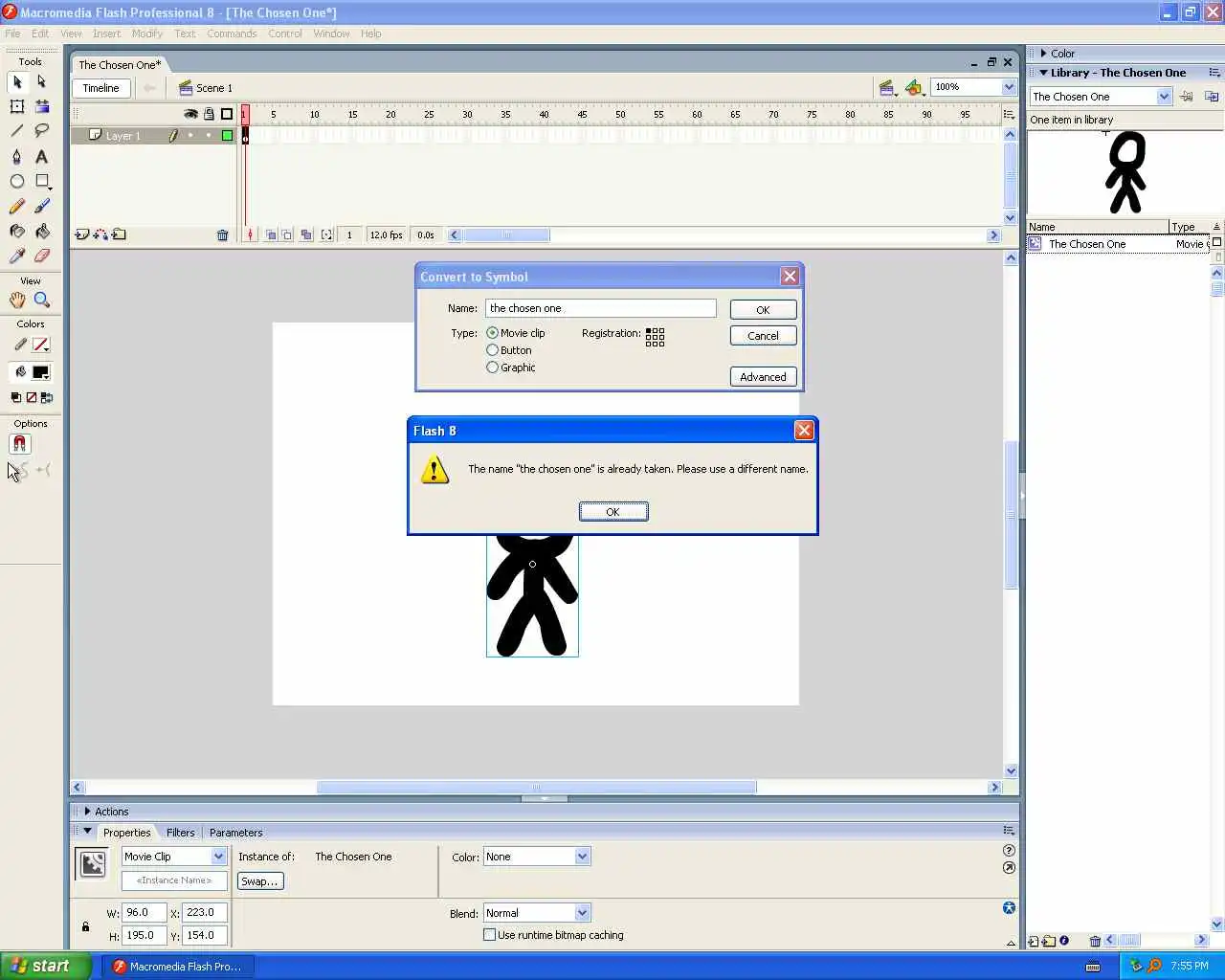Image resolution: width=1225 pixels, height=980 pixels.
Task: Toggle show all layers as outlines
Action: (227, 114)
